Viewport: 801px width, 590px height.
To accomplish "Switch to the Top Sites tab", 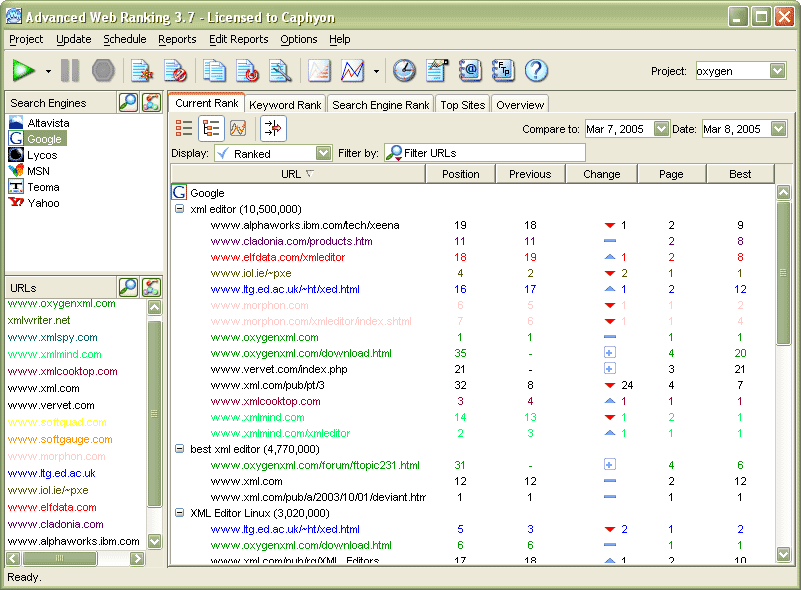I will 462,105.
